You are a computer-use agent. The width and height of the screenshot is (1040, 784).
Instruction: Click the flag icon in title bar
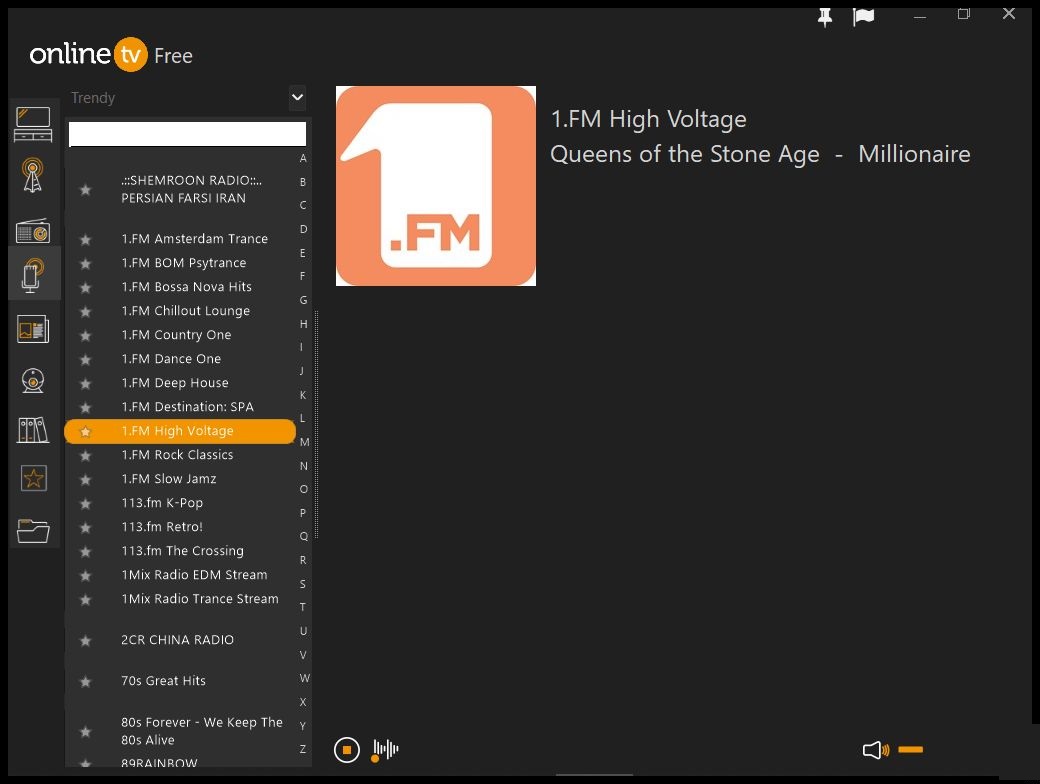tap(863, 17)
